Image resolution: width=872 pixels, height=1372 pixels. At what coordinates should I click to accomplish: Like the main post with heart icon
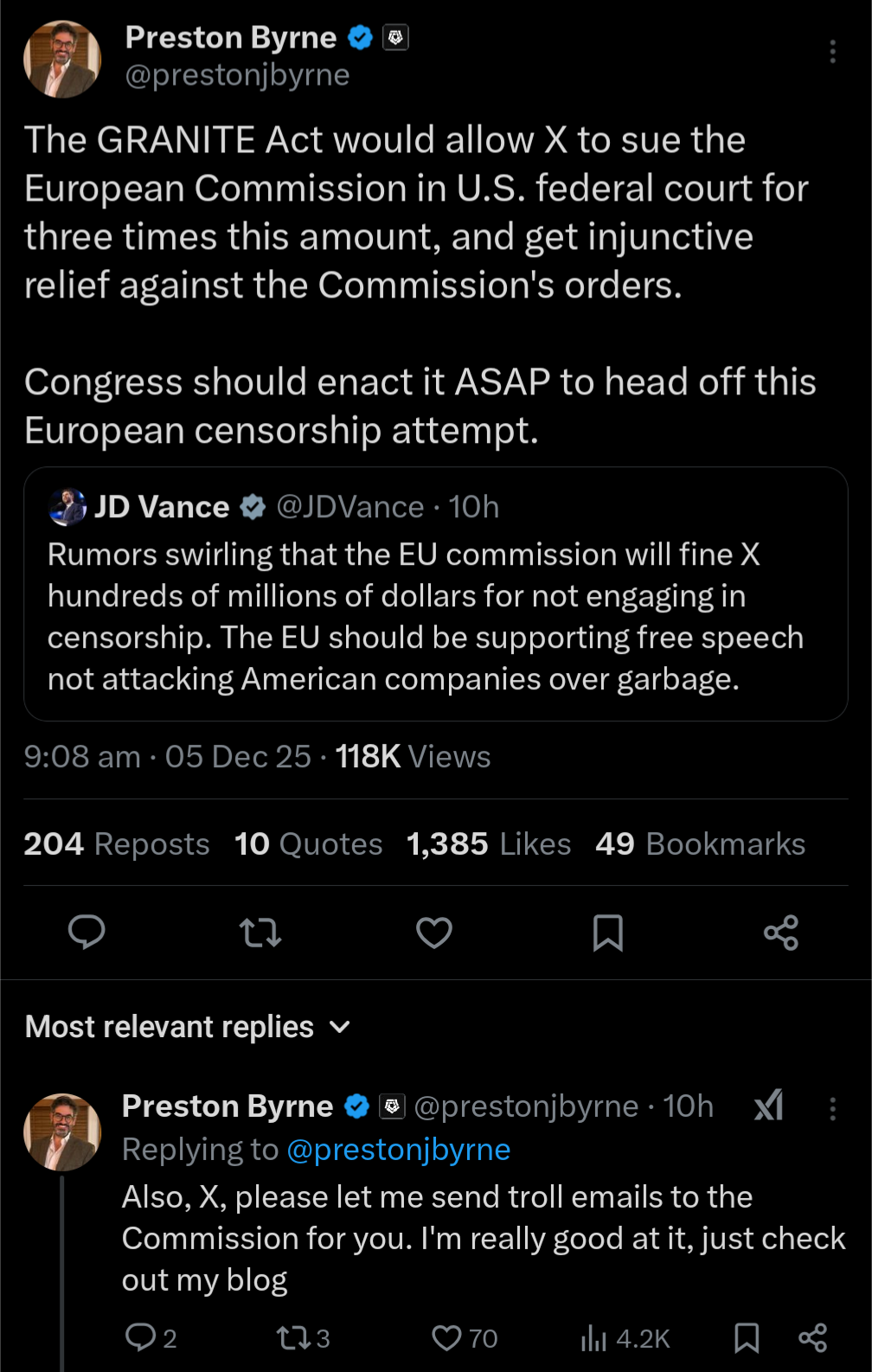coord(434,933)
